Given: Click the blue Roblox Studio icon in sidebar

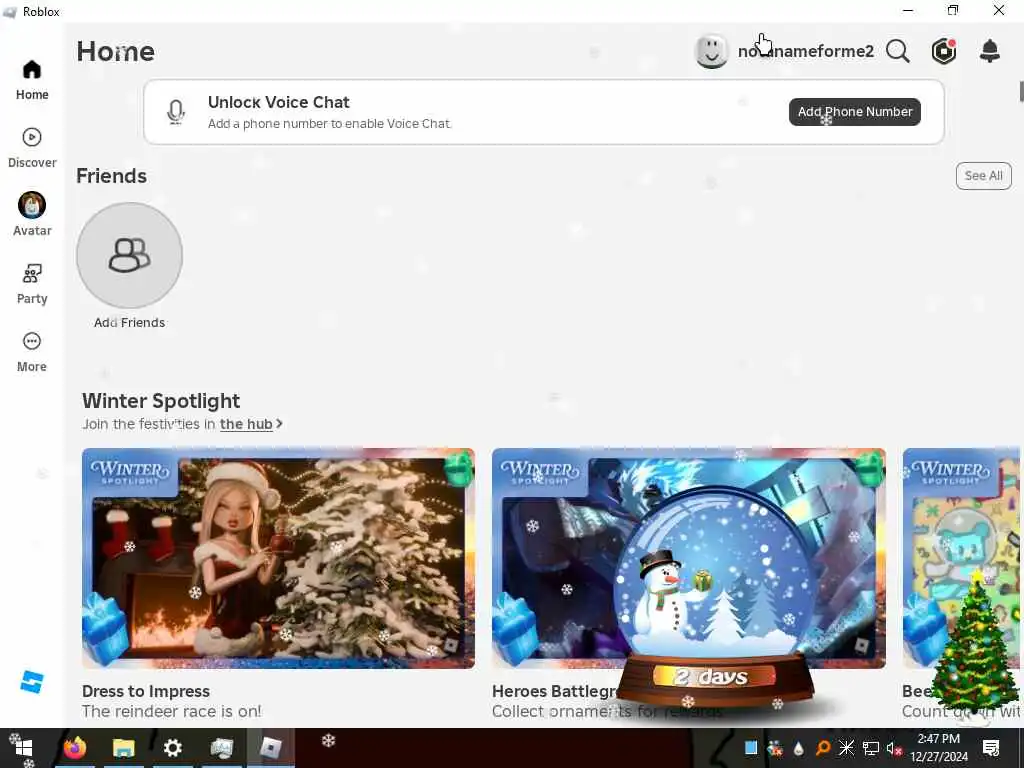Looking at the screenshot, I should pyautogui.click(x=31, y=682).
